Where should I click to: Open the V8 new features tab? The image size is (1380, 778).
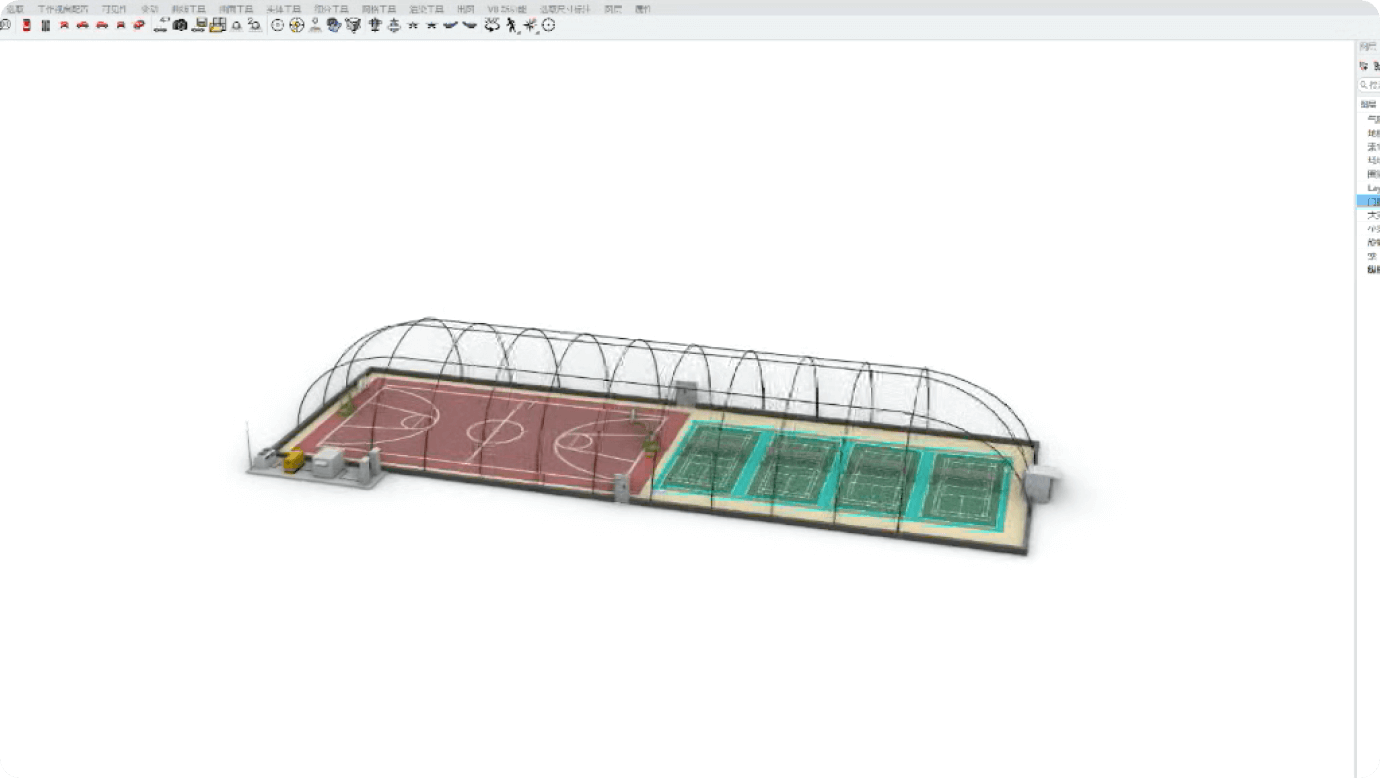pyautogui.click(x=507, y=9)
